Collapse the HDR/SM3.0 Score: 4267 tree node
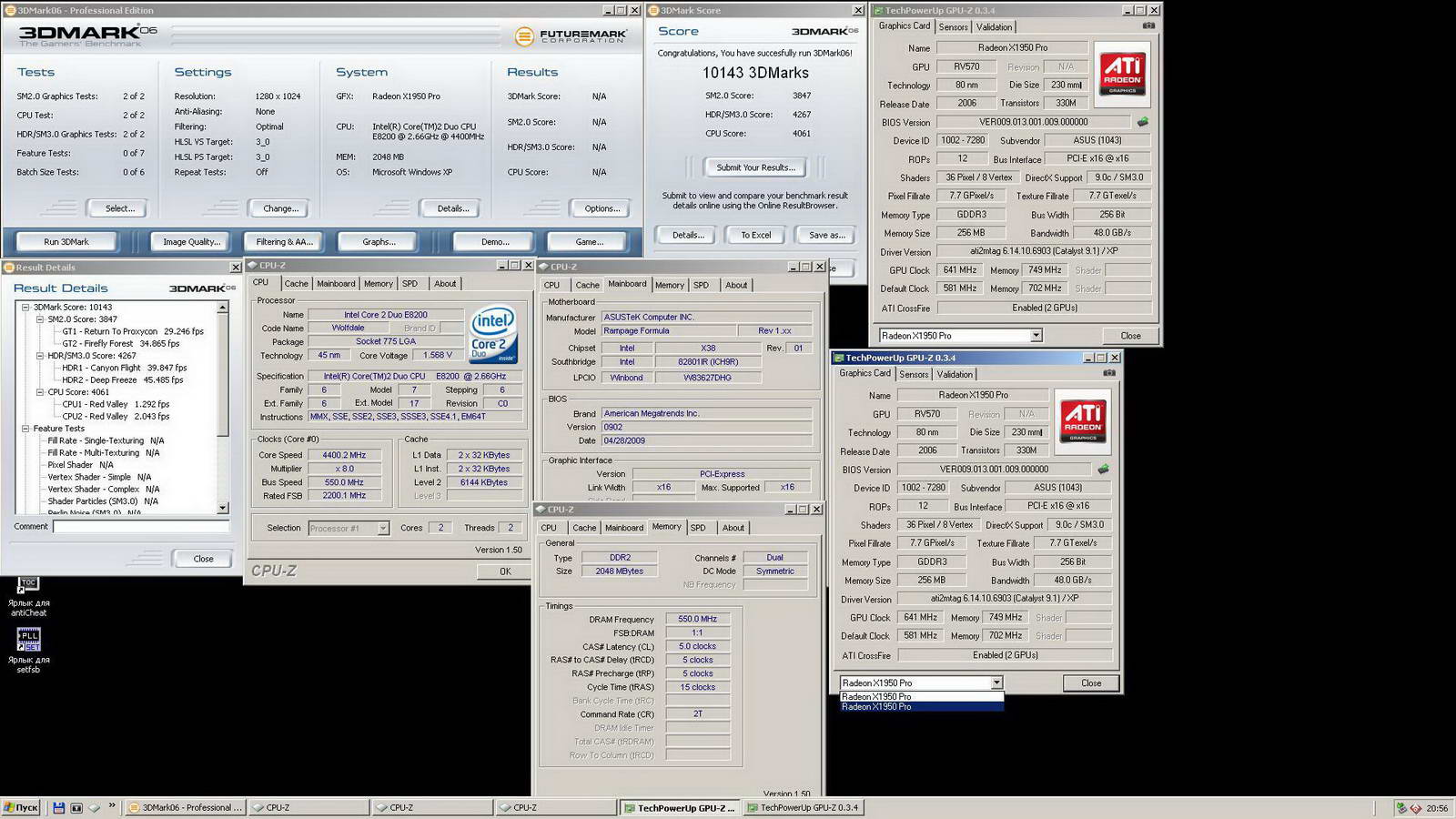 coord(40,356)
